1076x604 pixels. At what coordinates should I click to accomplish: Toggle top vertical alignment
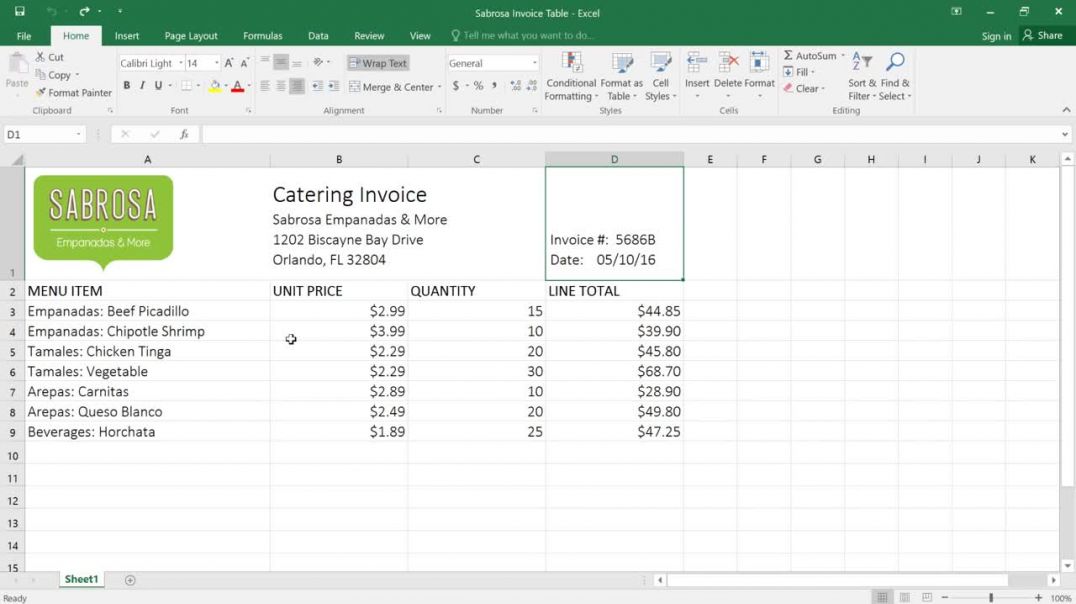coord(265,62)
